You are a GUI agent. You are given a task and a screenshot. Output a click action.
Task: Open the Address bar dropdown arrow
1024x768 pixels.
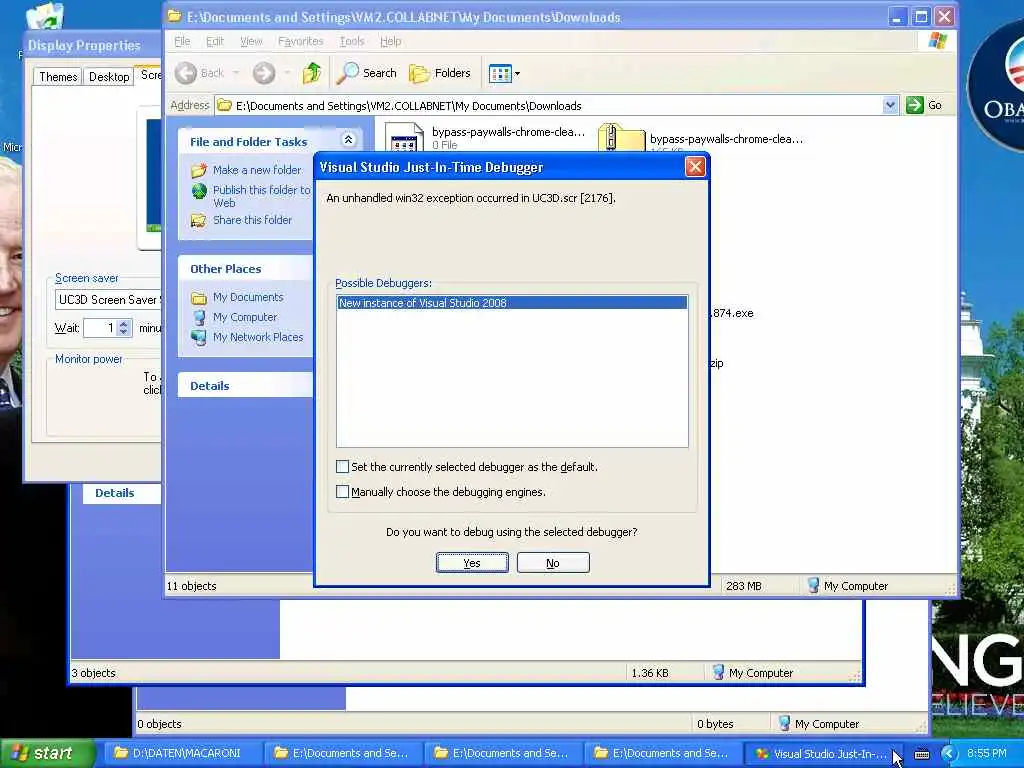click(x=890, y=105)
